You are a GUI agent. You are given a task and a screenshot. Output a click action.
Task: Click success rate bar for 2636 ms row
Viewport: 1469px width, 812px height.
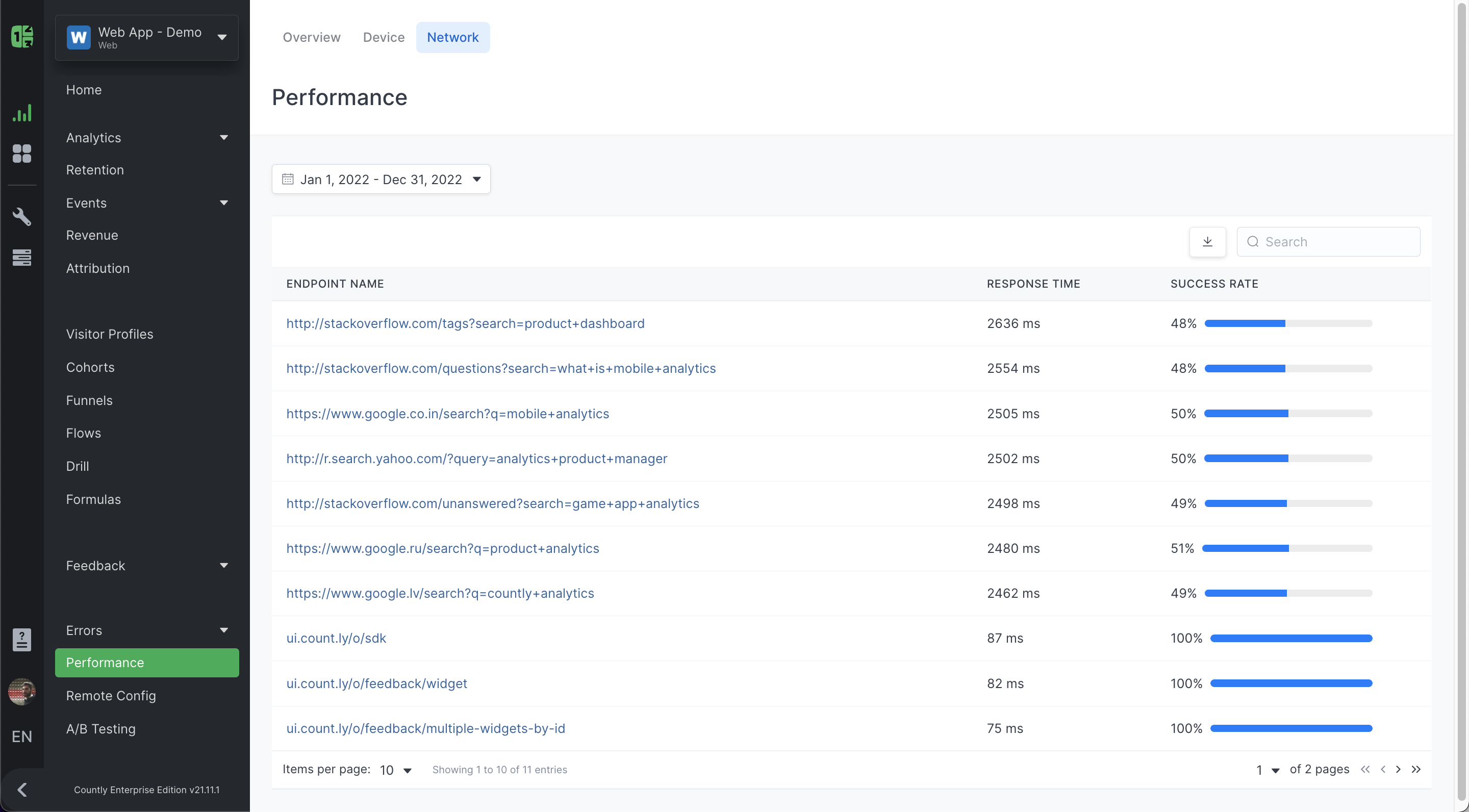pos(1288,323)
